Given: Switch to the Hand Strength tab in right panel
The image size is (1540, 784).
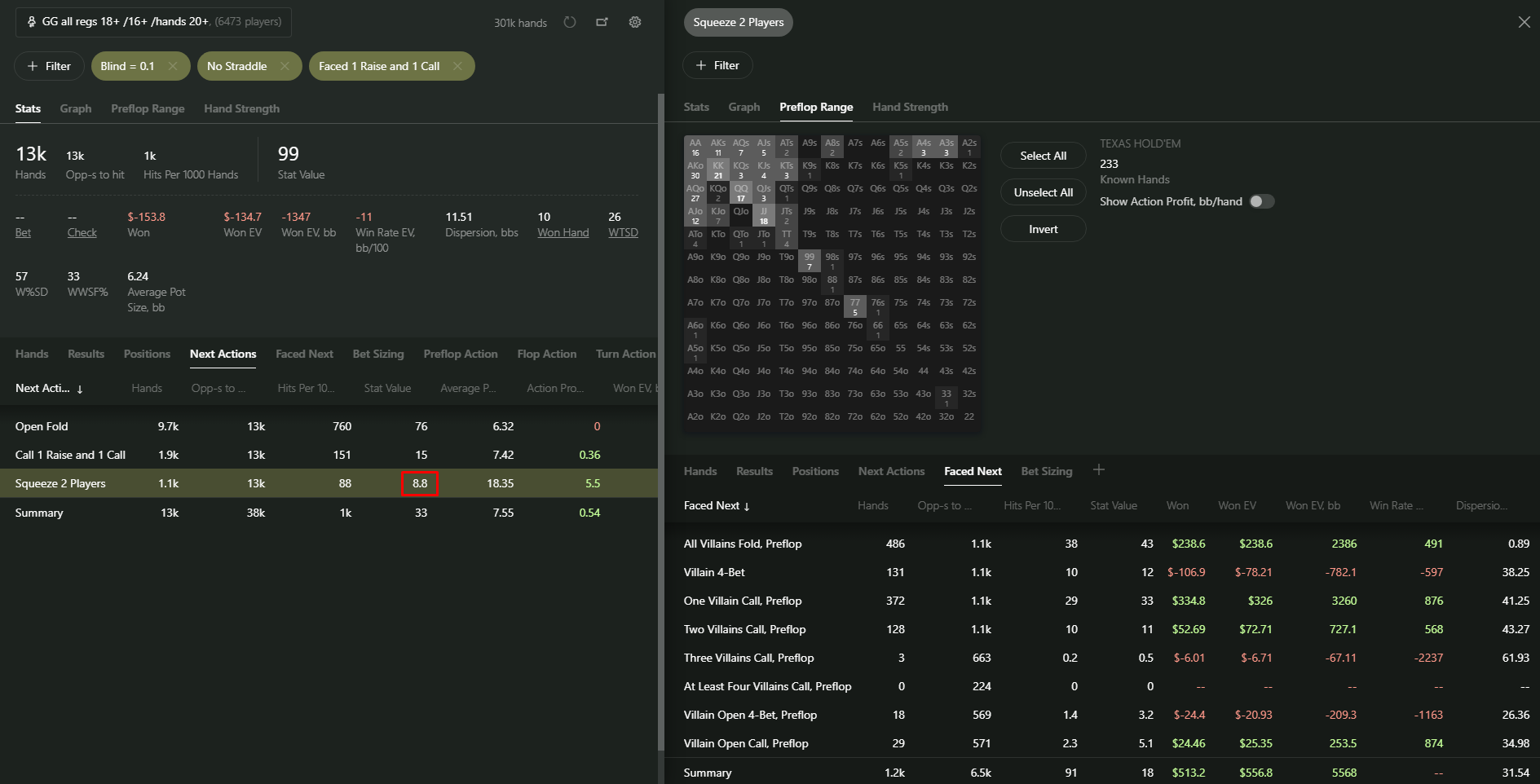Looking at the screenshot, I should coord(910,107).
